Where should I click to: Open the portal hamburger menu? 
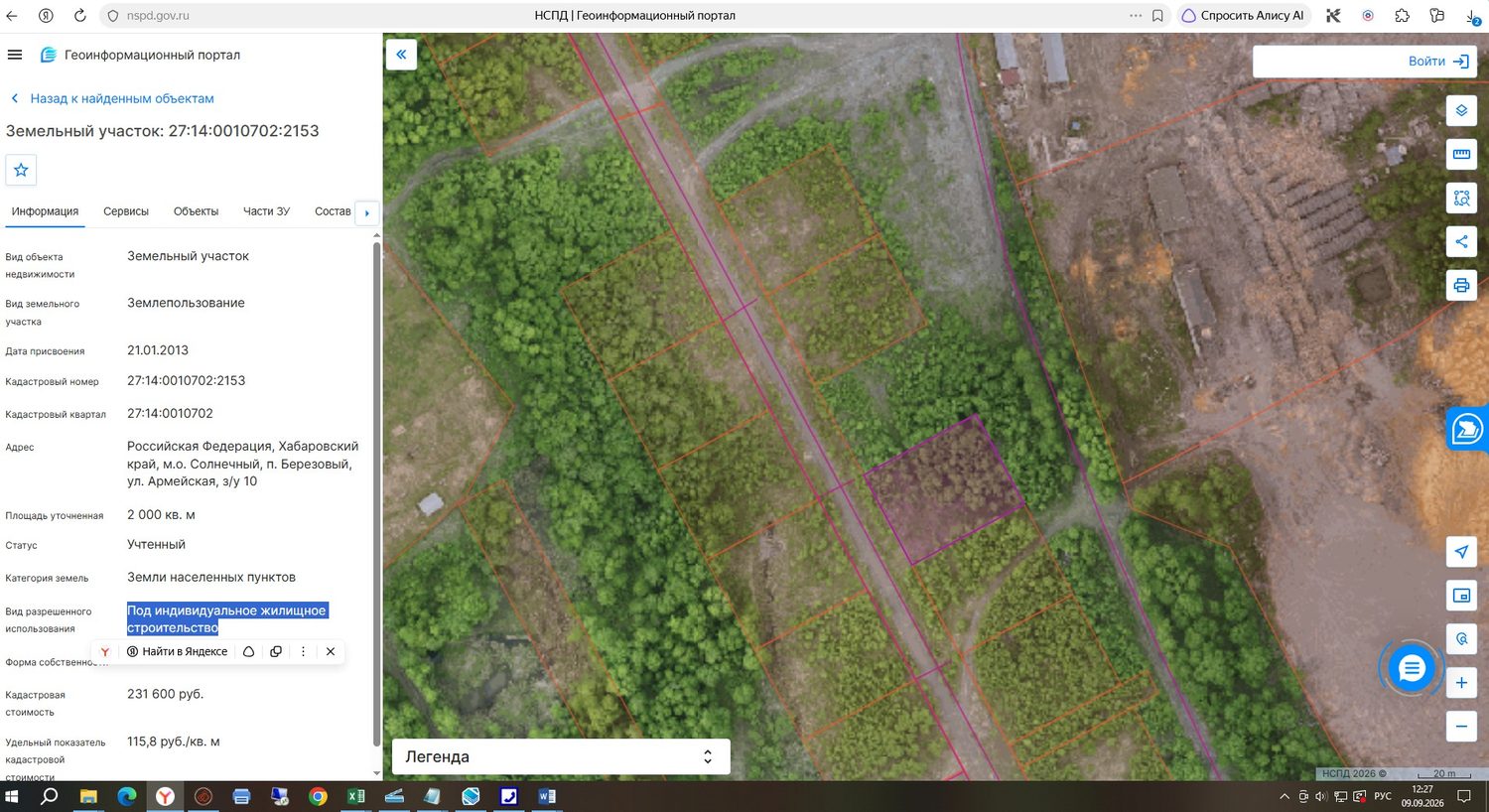click(x=15, y=55)
